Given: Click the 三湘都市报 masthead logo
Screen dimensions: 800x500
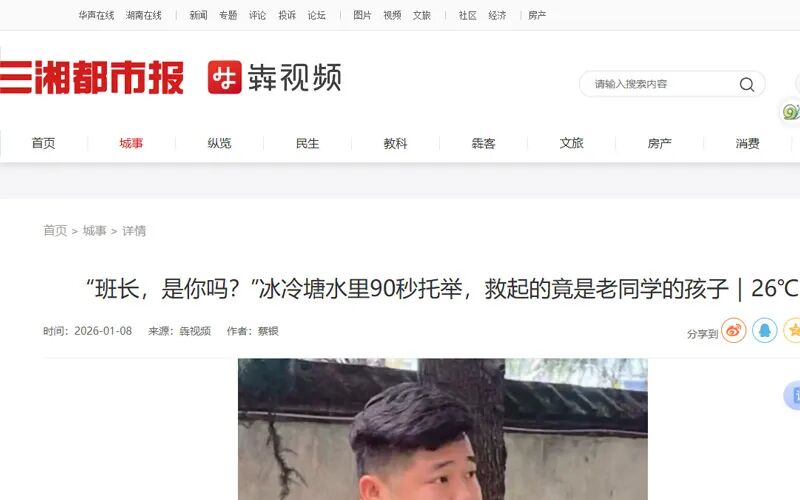Looking at the screenshot, I should tap(91, 77).
